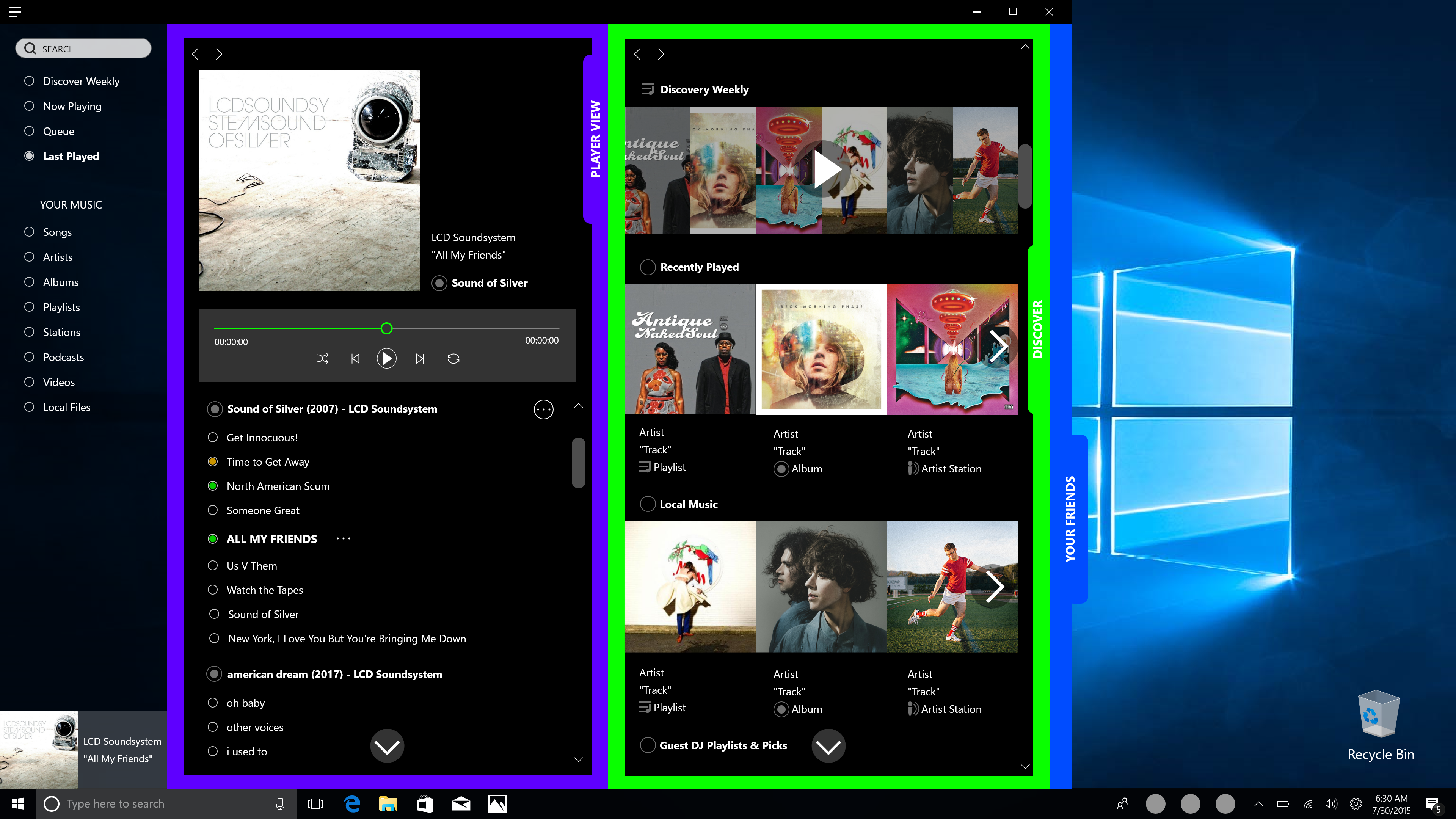Go forward in Player View
Screen dimensions: 1456x819
point(219,54)
